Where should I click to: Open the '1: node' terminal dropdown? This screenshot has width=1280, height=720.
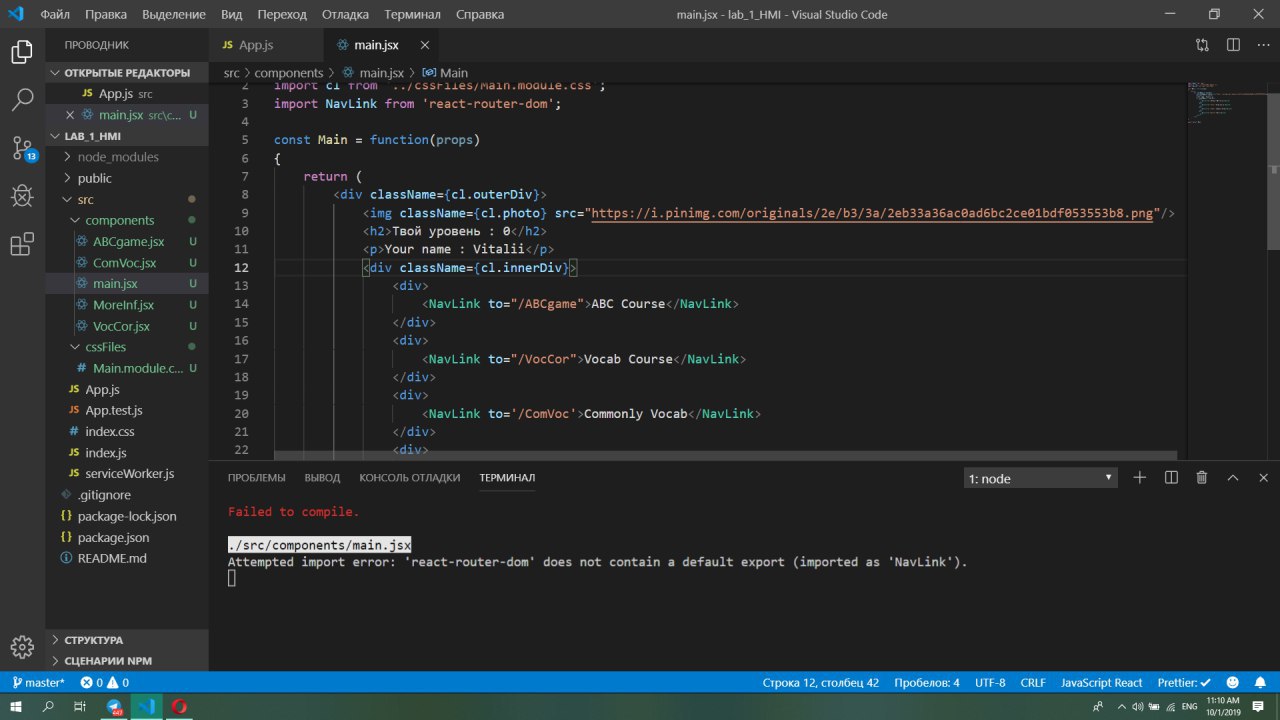tap(1040, 478)
